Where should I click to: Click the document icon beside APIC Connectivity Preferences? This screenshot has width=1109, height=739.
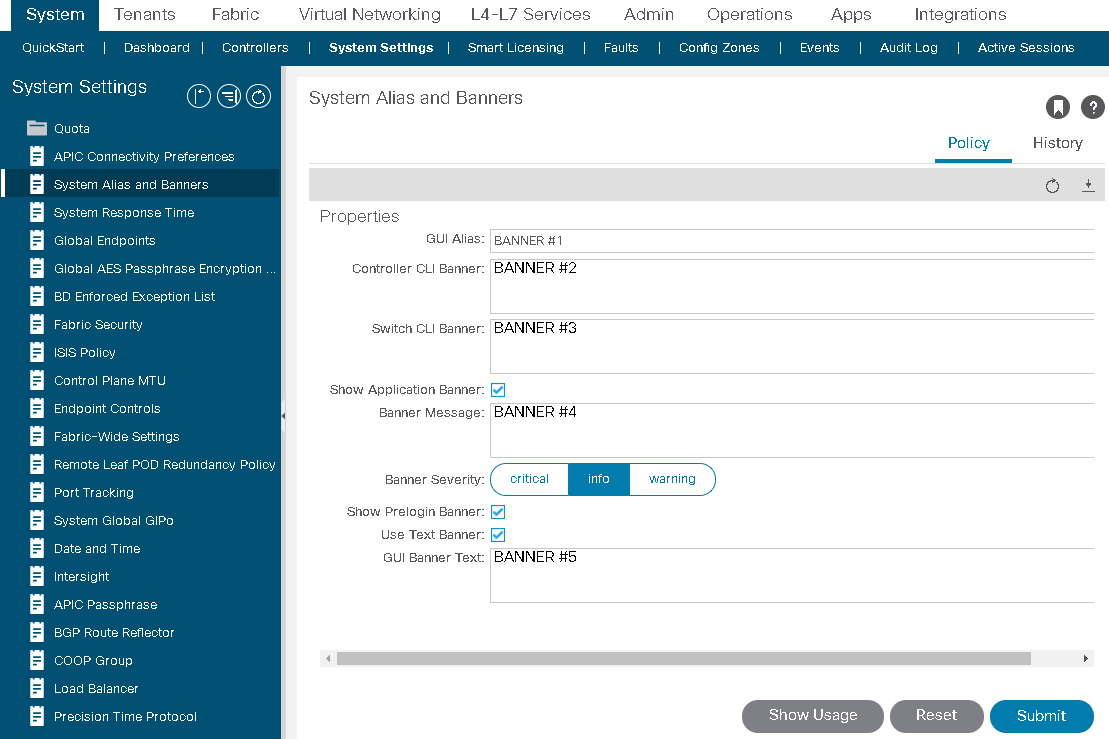click(x=37, y=156)
